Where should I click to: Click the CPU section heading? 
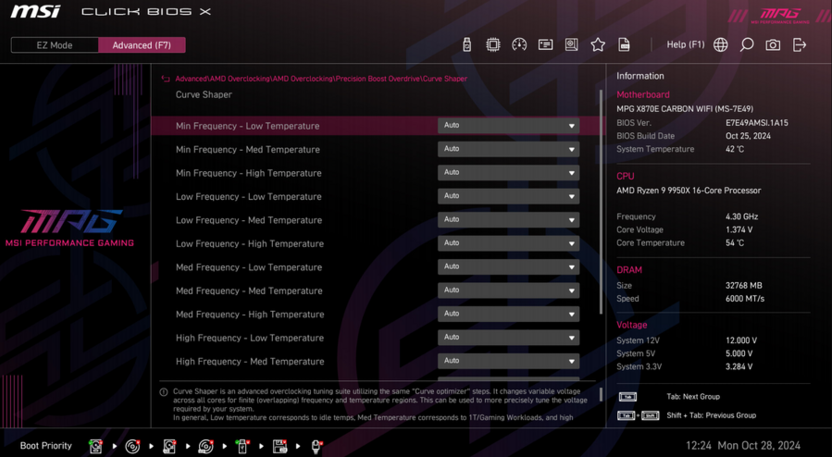pyautogui.click(x=625, y=176)
